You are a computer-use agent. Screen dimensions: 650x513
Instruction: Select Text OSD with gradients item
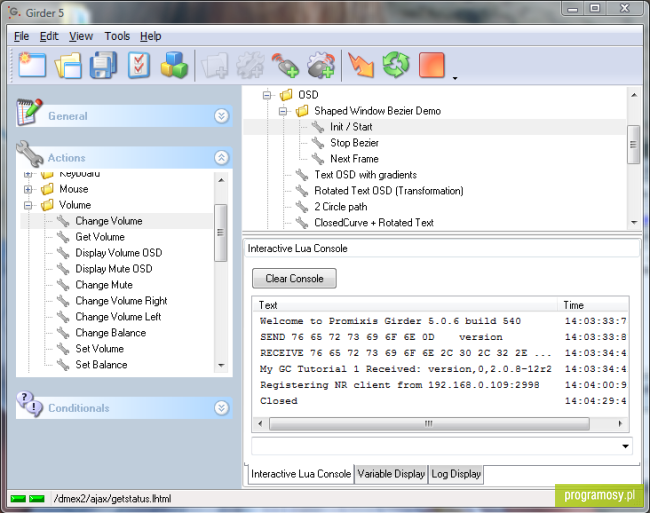pyautogui.click(x=366, y=175)
